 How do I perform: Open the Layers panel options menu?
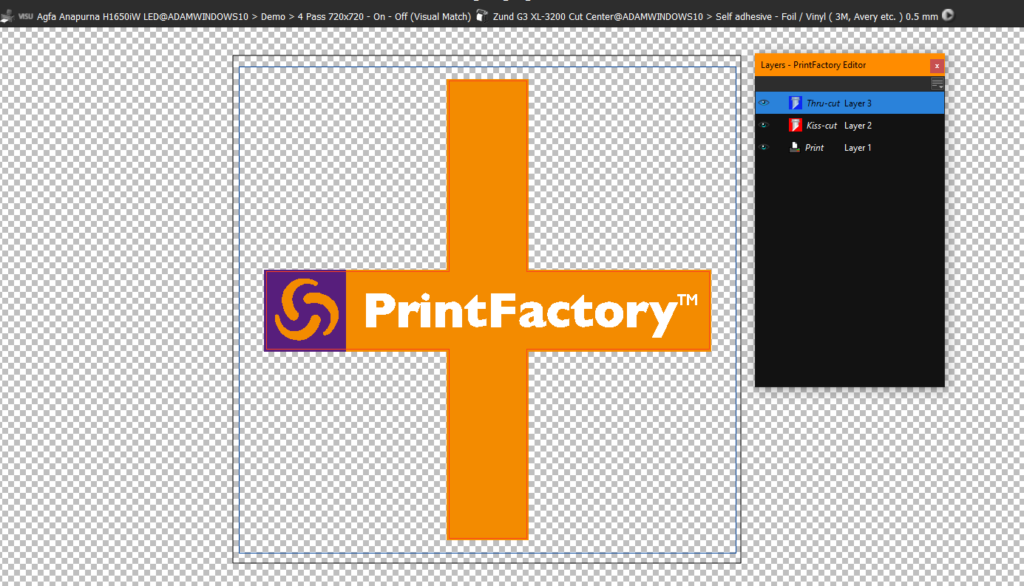[x=937, y=84]
